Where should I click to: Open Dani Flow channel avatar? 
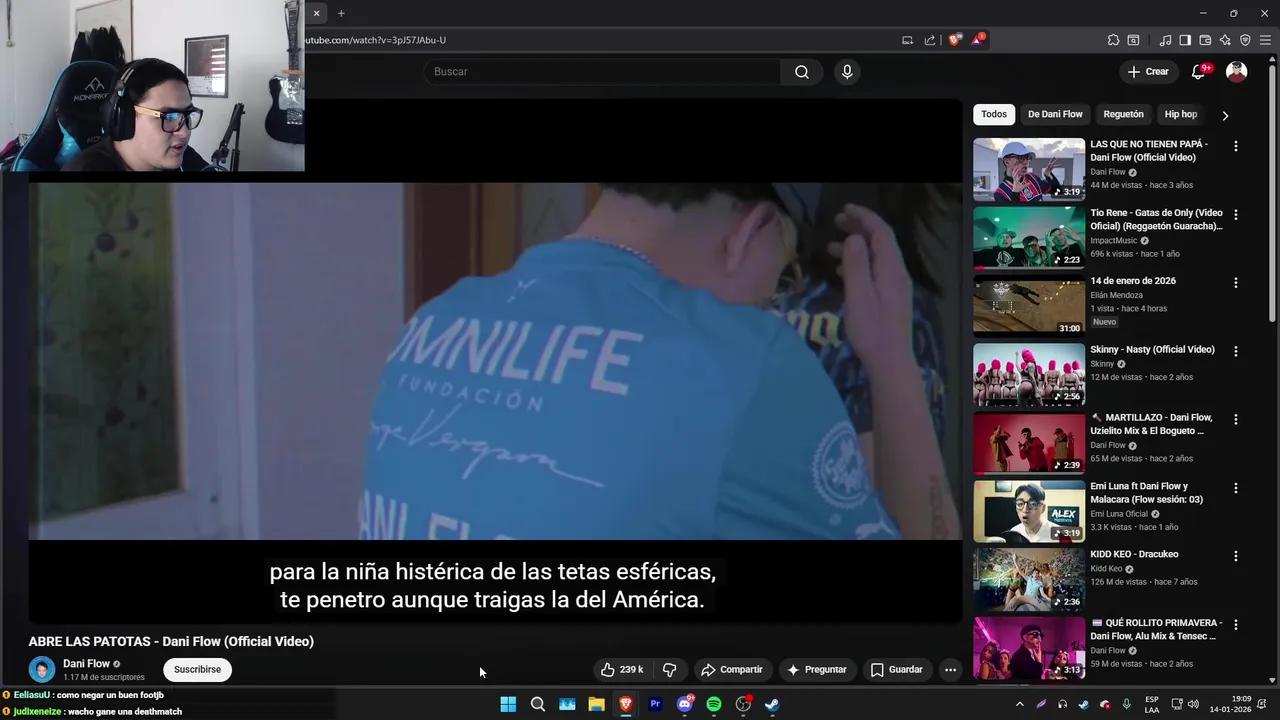[x=42, y=670]
